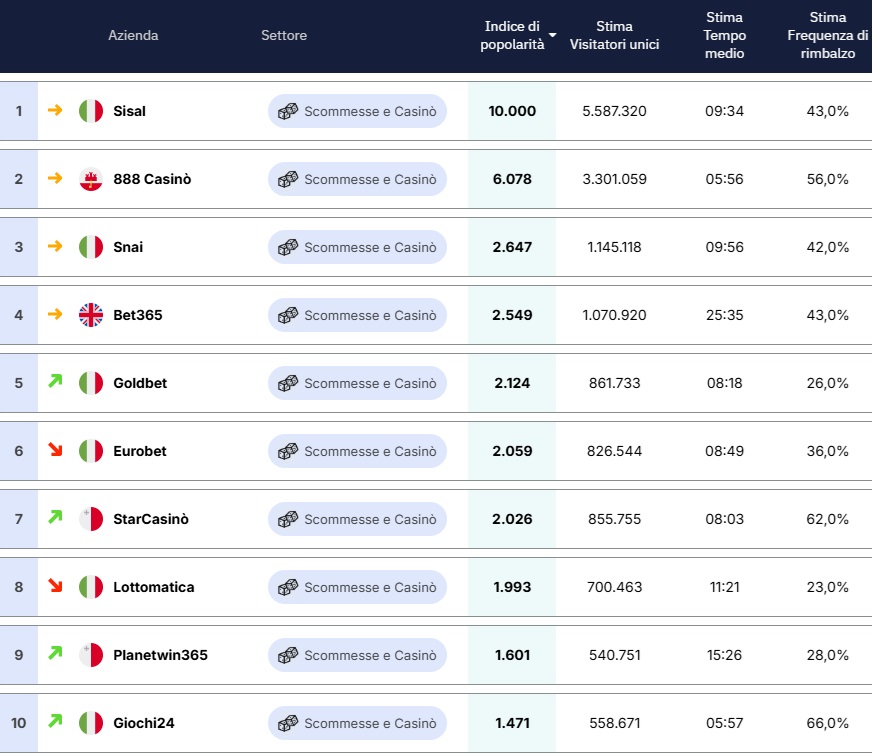Screen dimensions: 872x753
Task: Sort by the Settore column header
Action: pos(284,35)
